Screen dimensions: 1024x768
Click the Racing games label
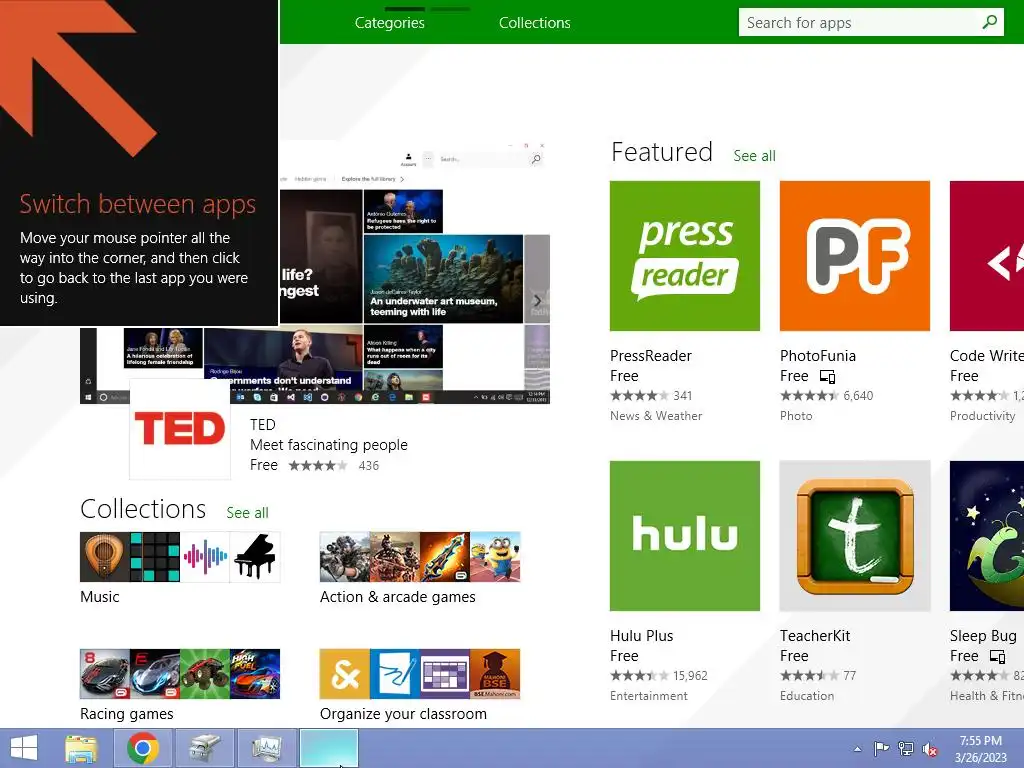pos(127,714)
